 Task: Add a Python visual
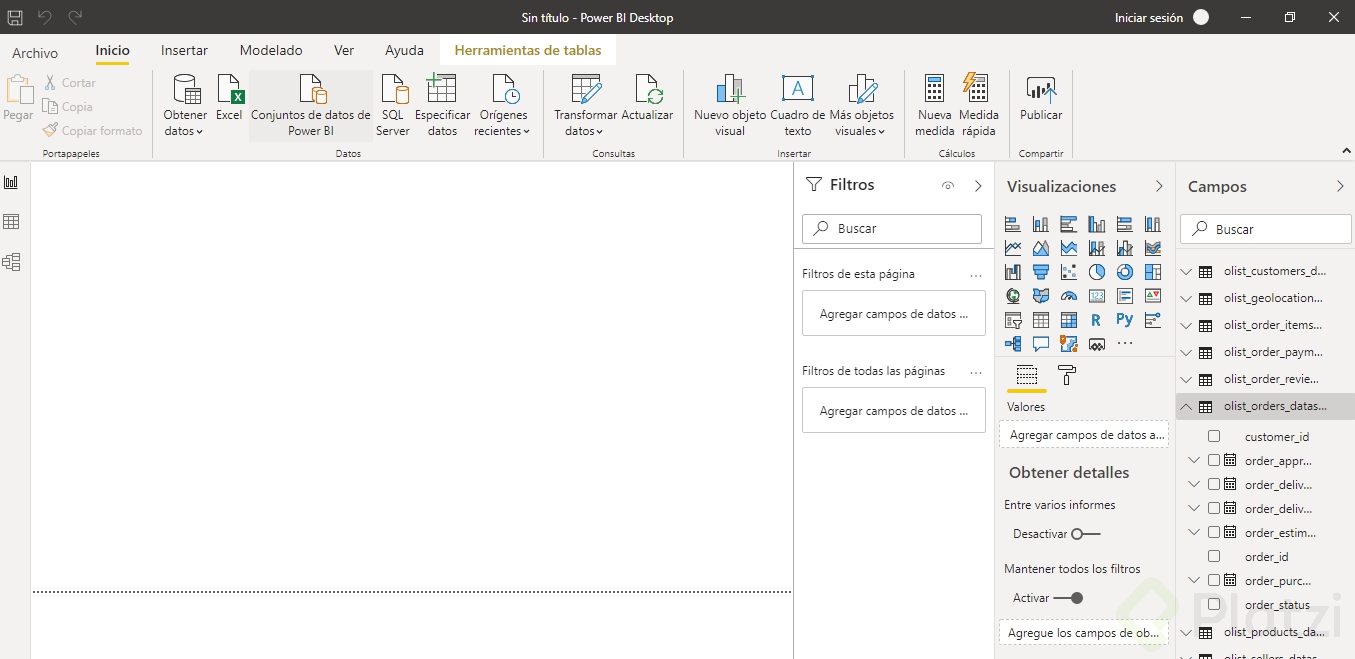1124,319
